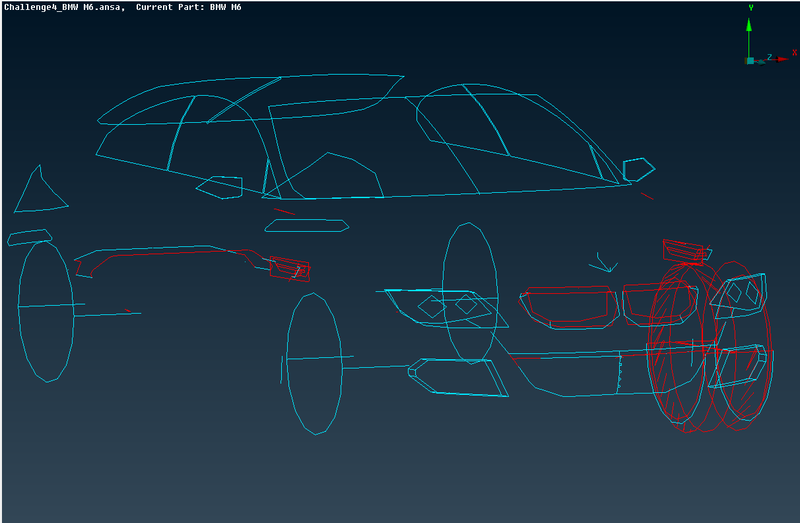Select the small spoiler outline above the rear wheel
The image size is (800, 523).
[x=30, y=237]
